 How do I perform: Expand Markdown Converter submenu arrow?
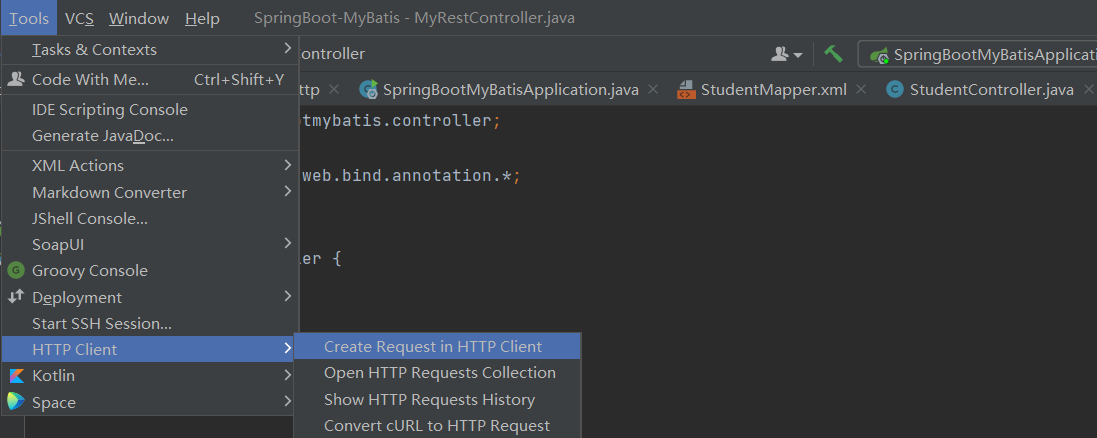click(x=288, y=192)
